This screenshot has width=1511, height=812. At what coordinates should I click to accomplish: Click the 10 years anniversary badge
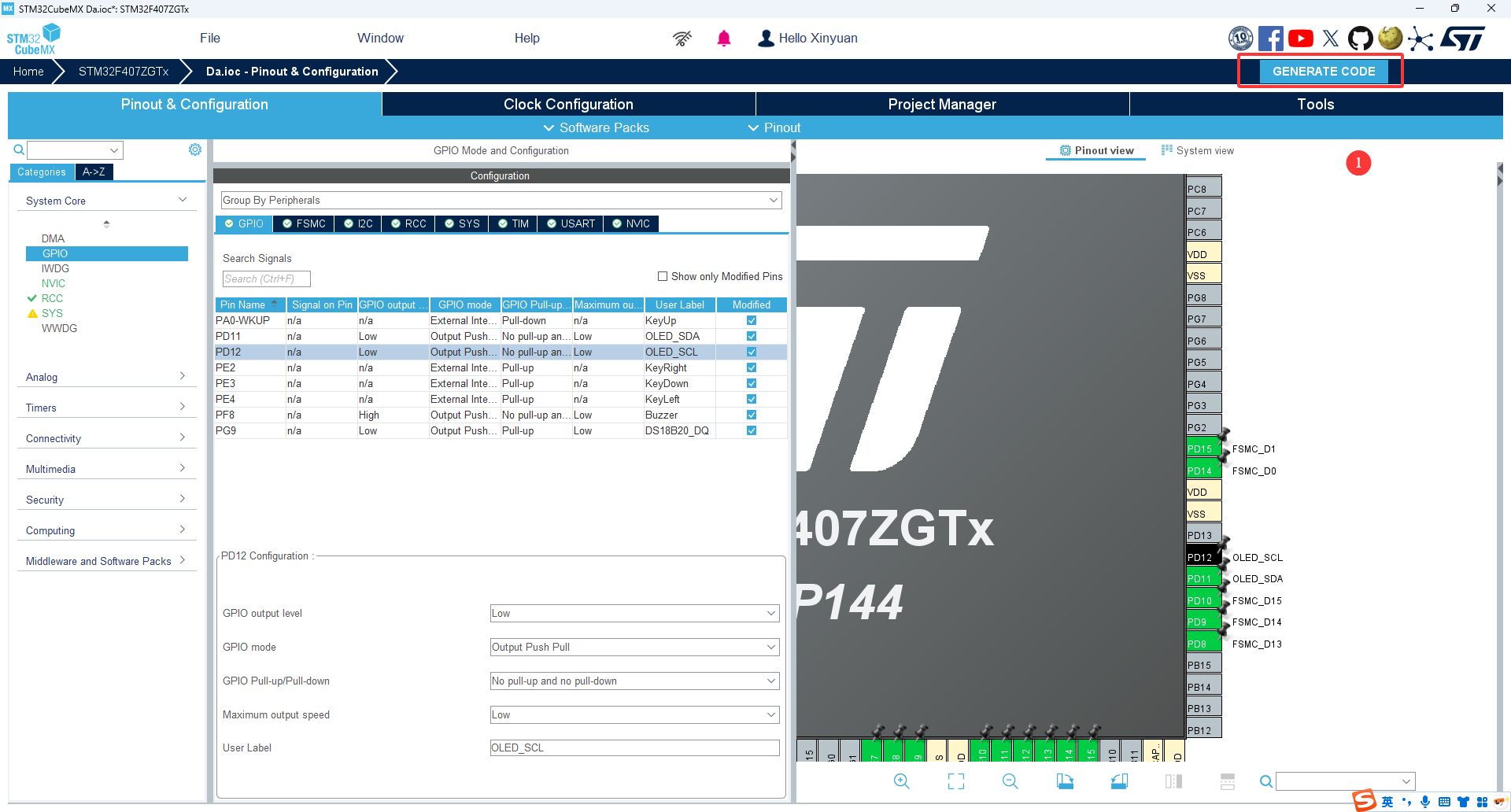point(1241,39)
